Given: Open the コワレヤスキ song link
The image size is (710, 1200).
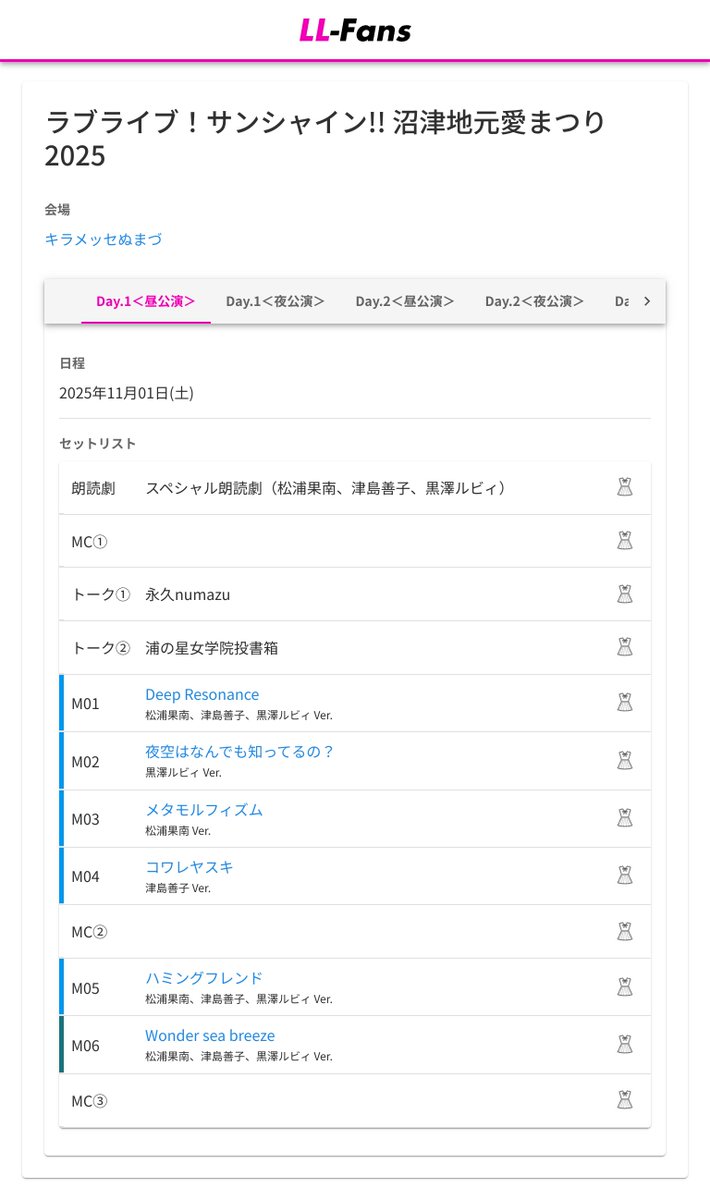Looking at the screenshot, I should point(189,867).
